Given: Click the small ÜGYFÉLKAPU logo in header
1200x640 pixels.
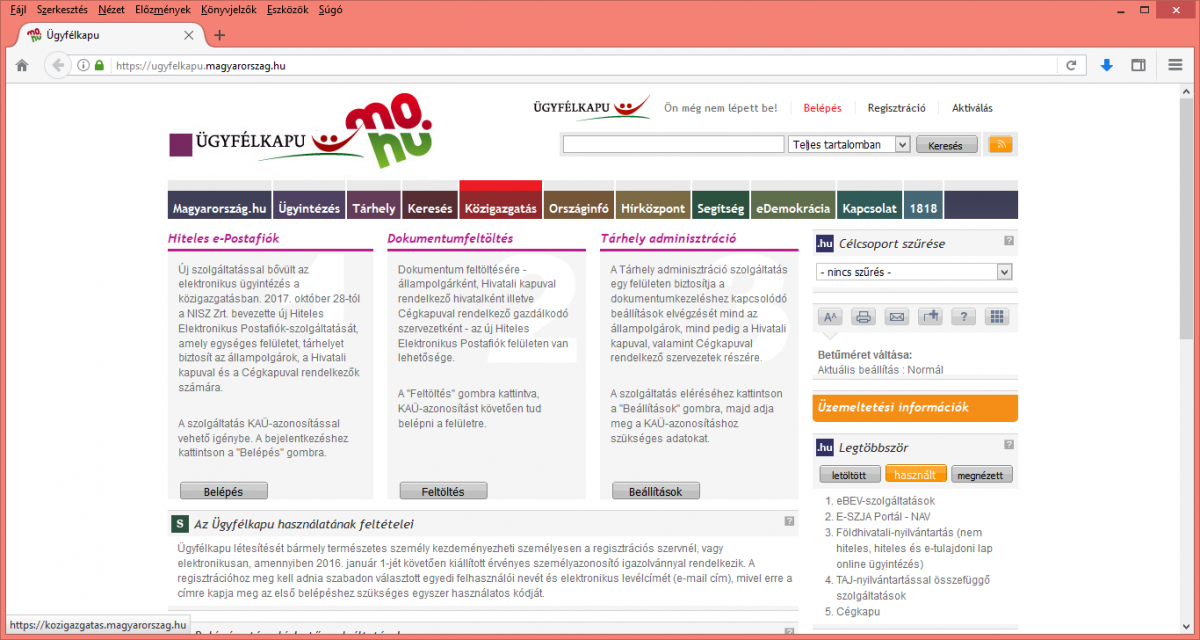Looking at the screenshot, I should (x=590, y=107).
